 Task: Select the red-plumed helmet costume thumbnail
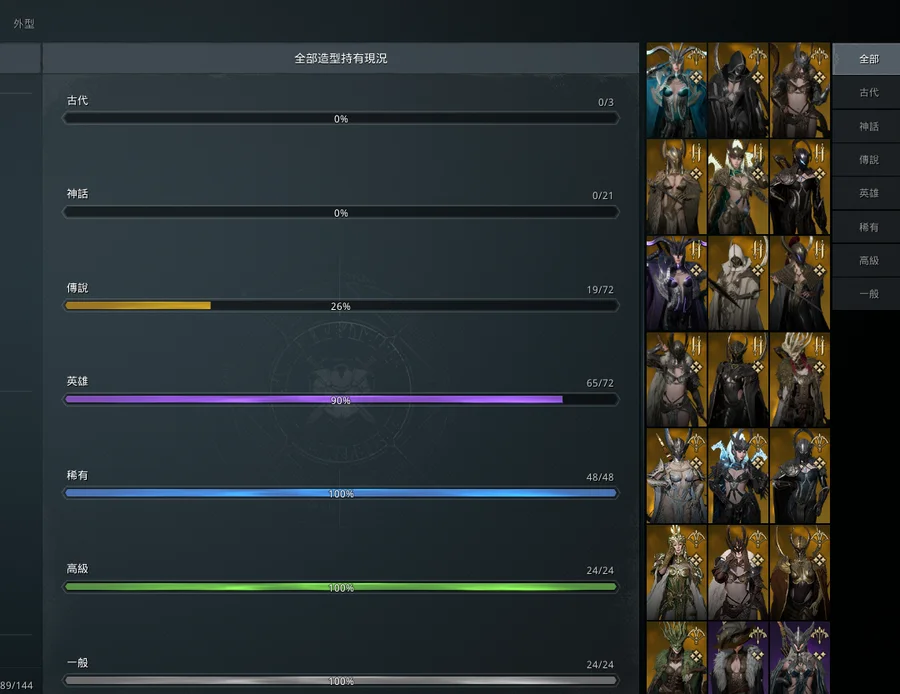(800, 284)
